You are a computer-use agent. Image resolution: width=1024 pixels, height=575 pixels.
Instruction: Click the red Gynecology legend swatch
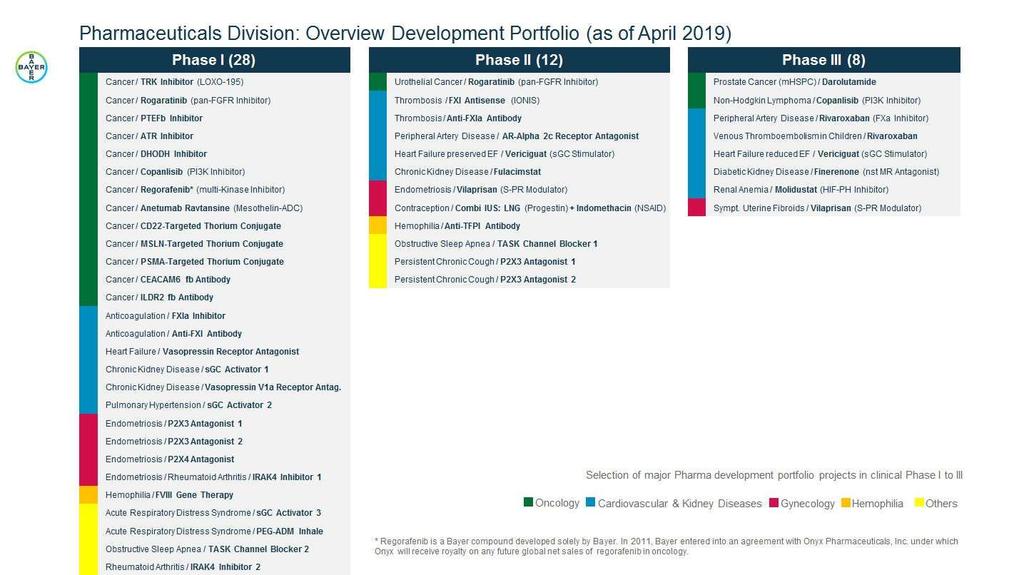tap(774, 502)
